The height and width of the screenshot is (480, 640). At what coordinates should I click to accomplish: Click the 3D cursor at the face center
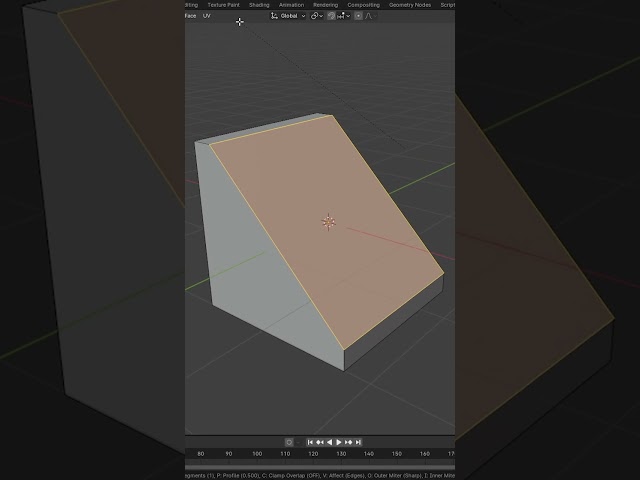[x=329, y=222]
